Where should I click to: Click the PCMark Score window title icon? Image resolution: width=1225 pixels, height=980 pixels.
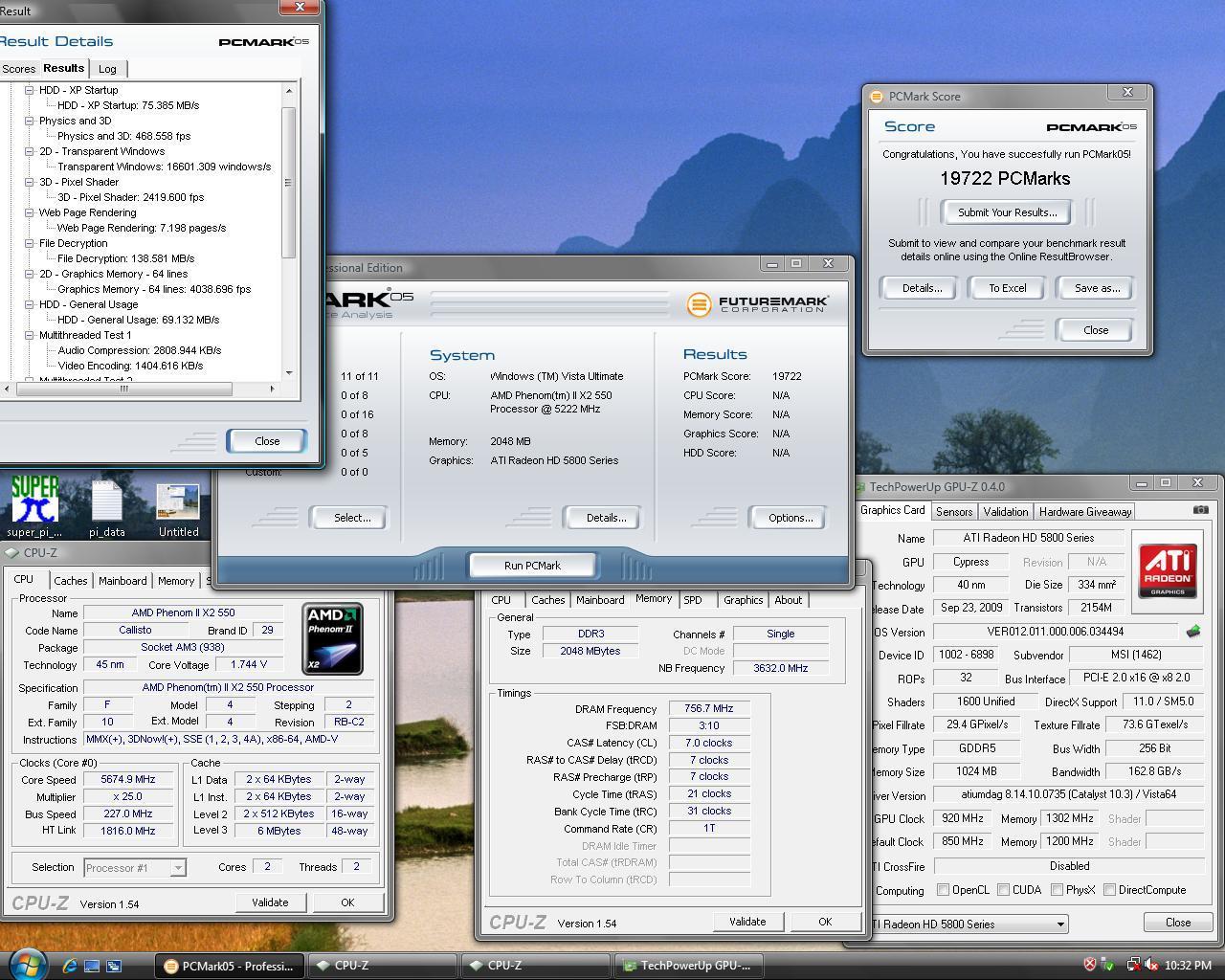click(876, 97)
